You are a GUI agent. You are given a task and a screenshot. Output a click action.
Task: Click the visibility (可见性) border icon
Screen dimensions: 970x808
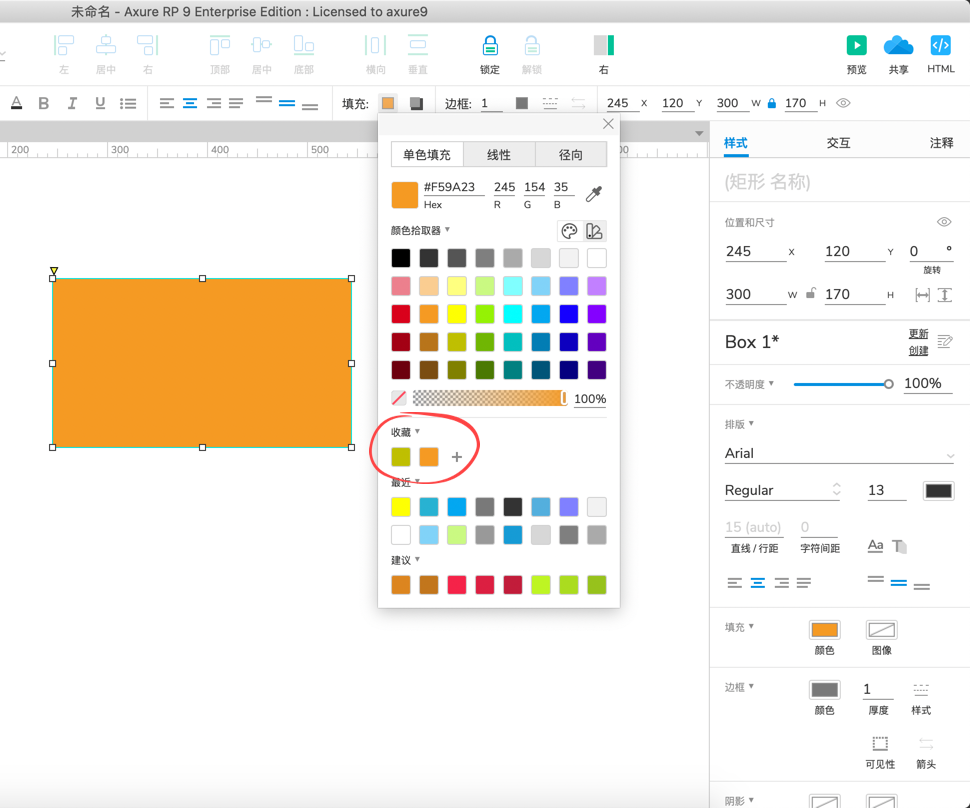point(880,743)
